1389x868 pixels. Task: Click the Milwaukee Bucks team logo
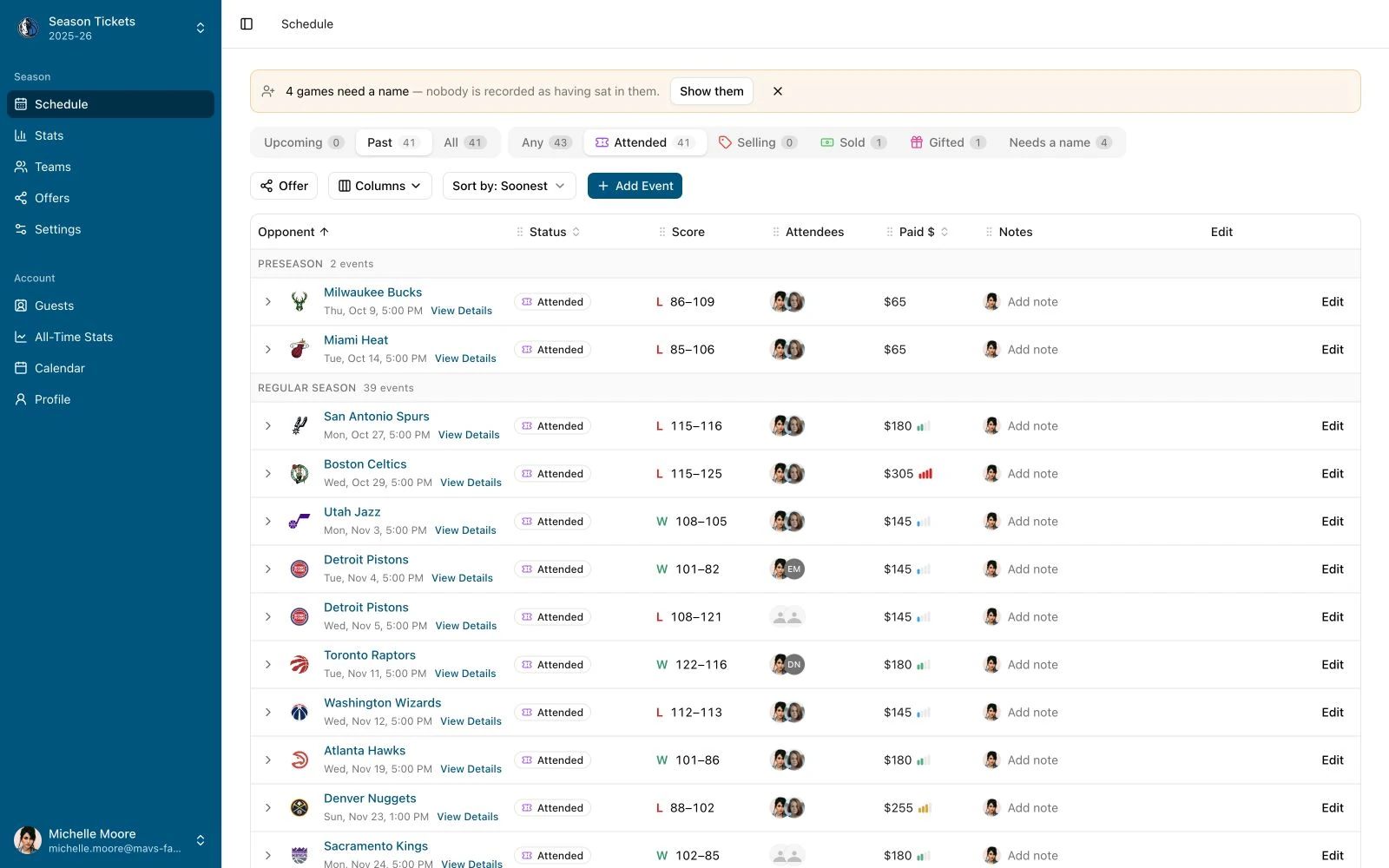click(300, 302)
